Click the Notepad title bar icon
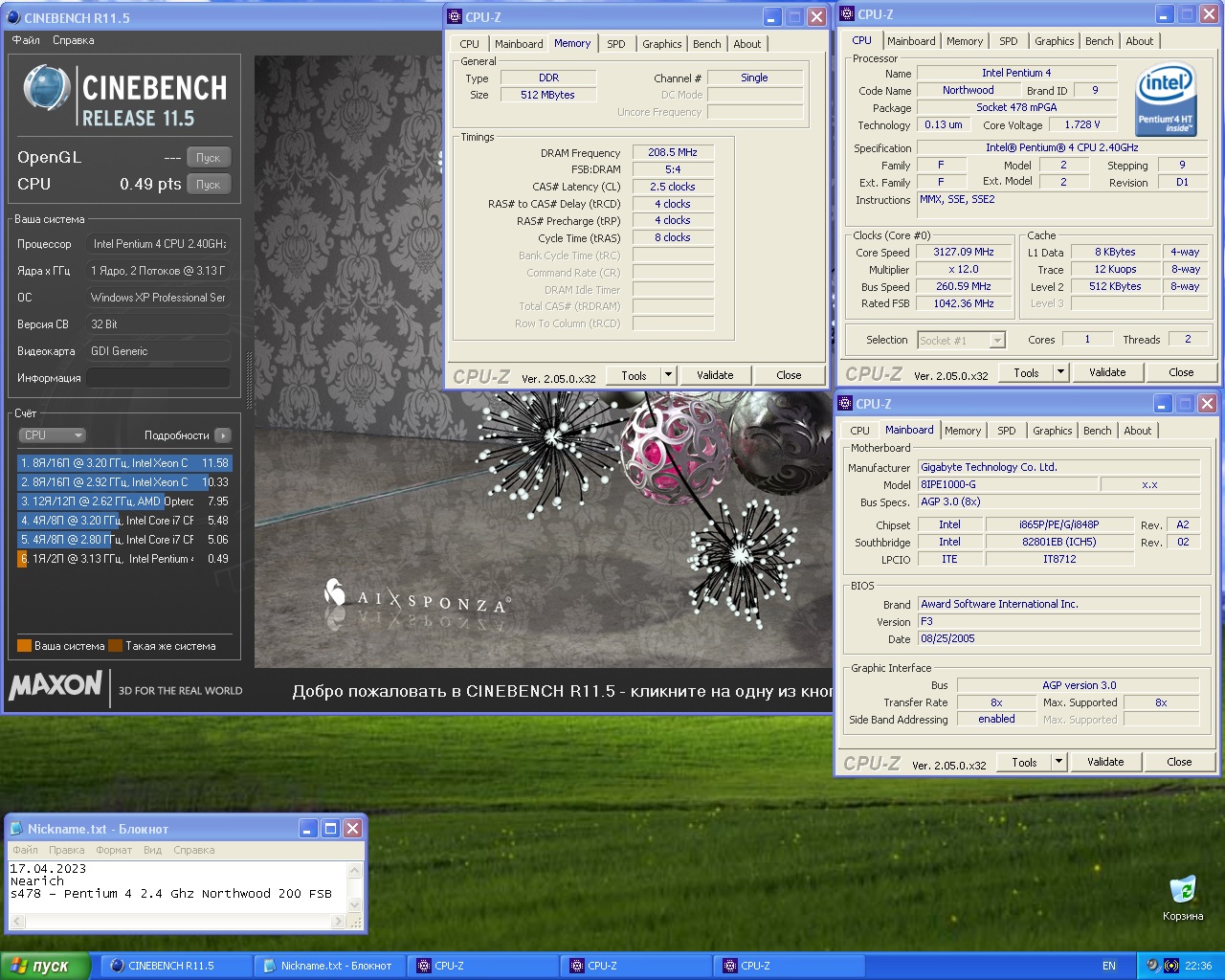Image resolution: width=1225 pixels, height=980 pixels. (16, 829)
